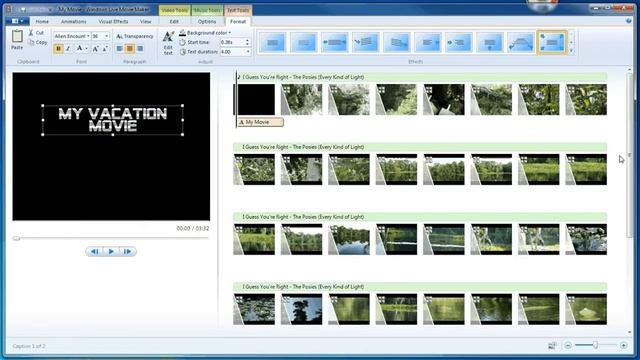Align caption text left
The image size is (640, 360).
click(120, 49)
